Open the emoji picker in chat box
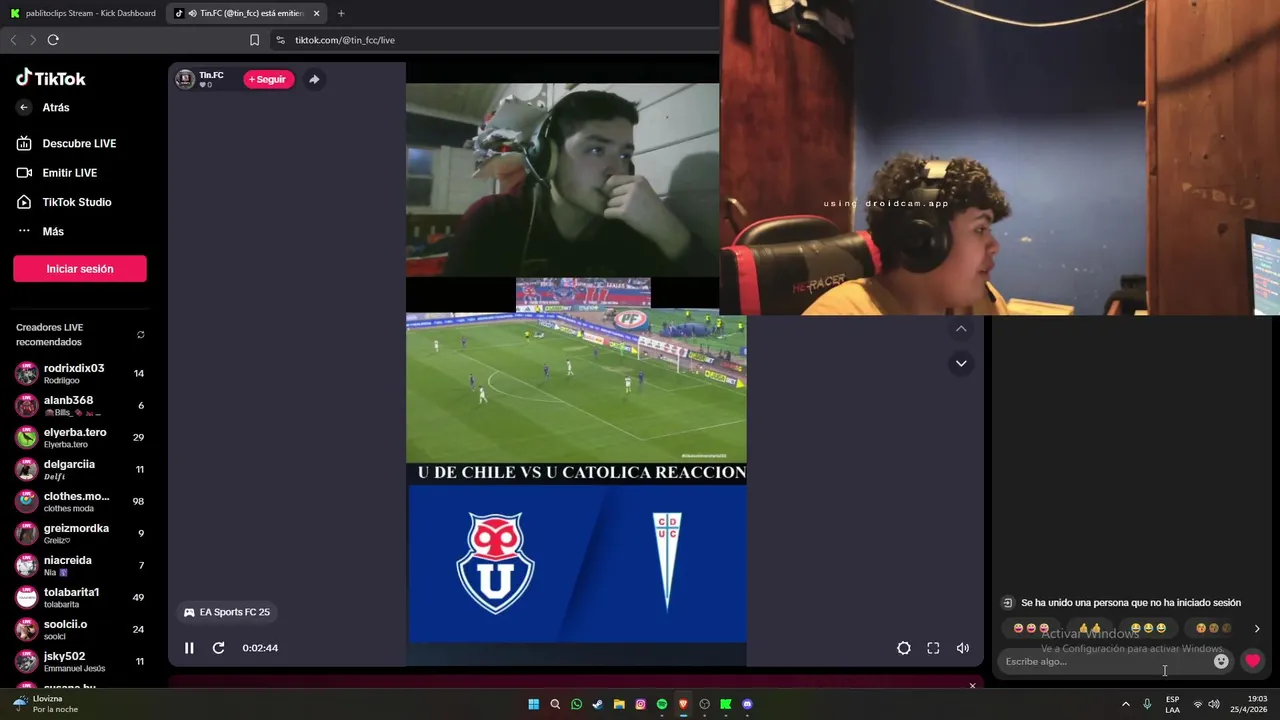The height and width of the screenshot is (720, 1280). tap(1221, 661)
